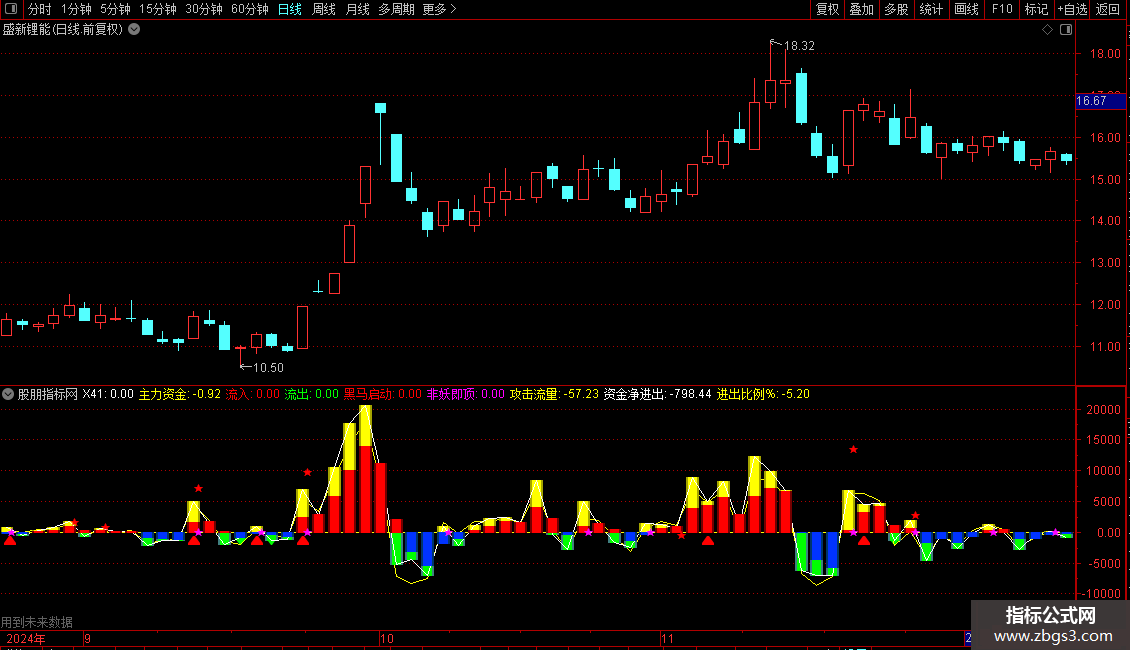Click the 股朋指标网 indicator name

click(x=48, y=394)
